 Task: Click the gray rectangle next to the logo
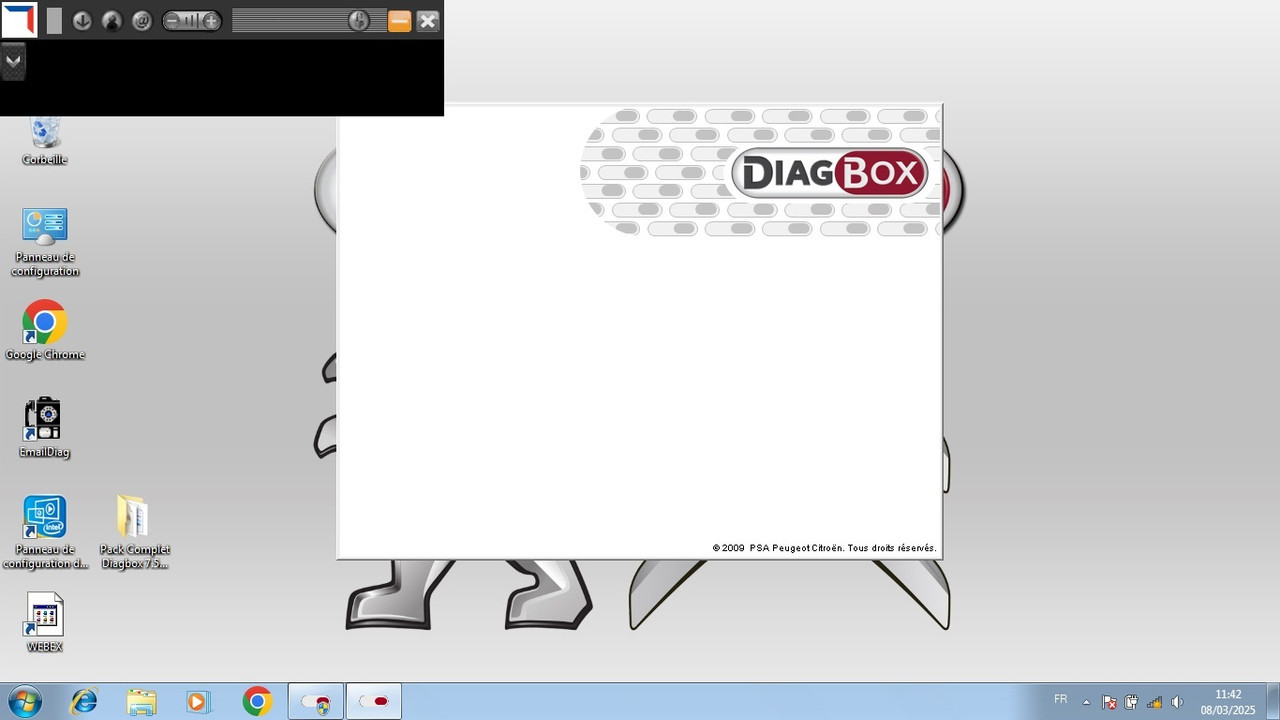[x=54, y=21]
